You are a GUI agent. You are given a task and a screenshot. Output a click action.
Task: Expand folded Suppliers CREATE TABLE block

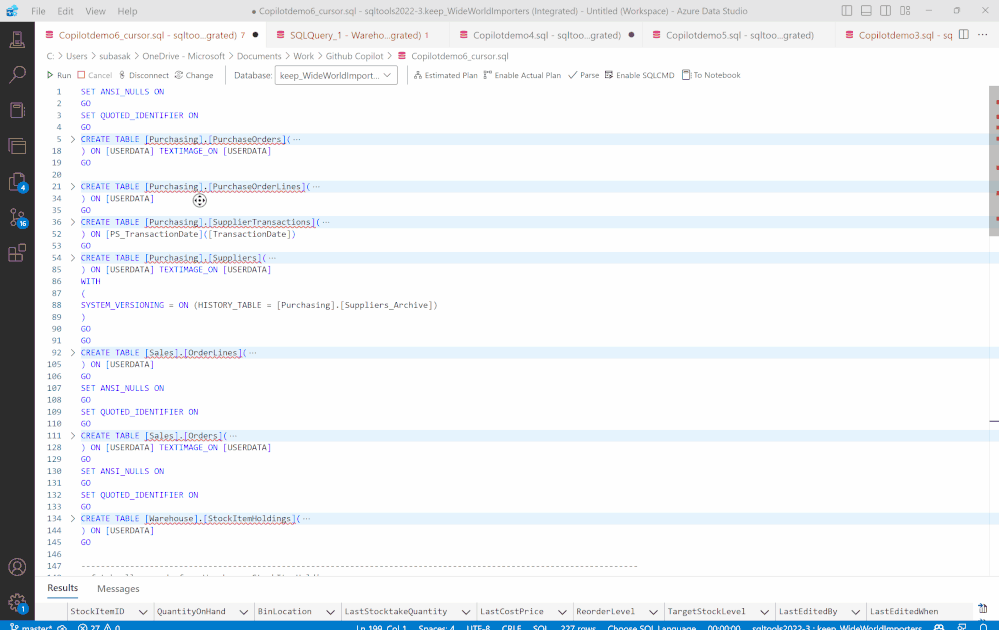[73, 258]
